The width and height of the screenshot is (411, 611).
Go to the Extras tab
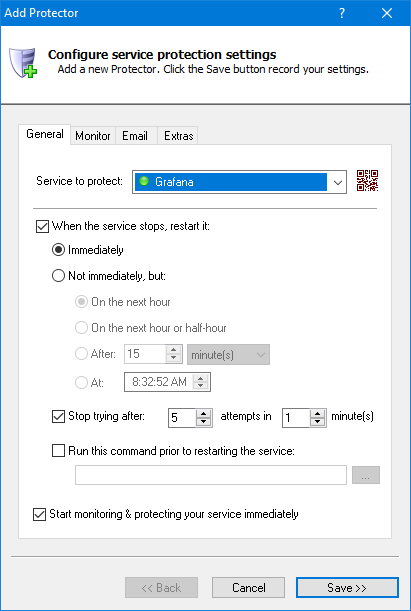pos(178,136)
